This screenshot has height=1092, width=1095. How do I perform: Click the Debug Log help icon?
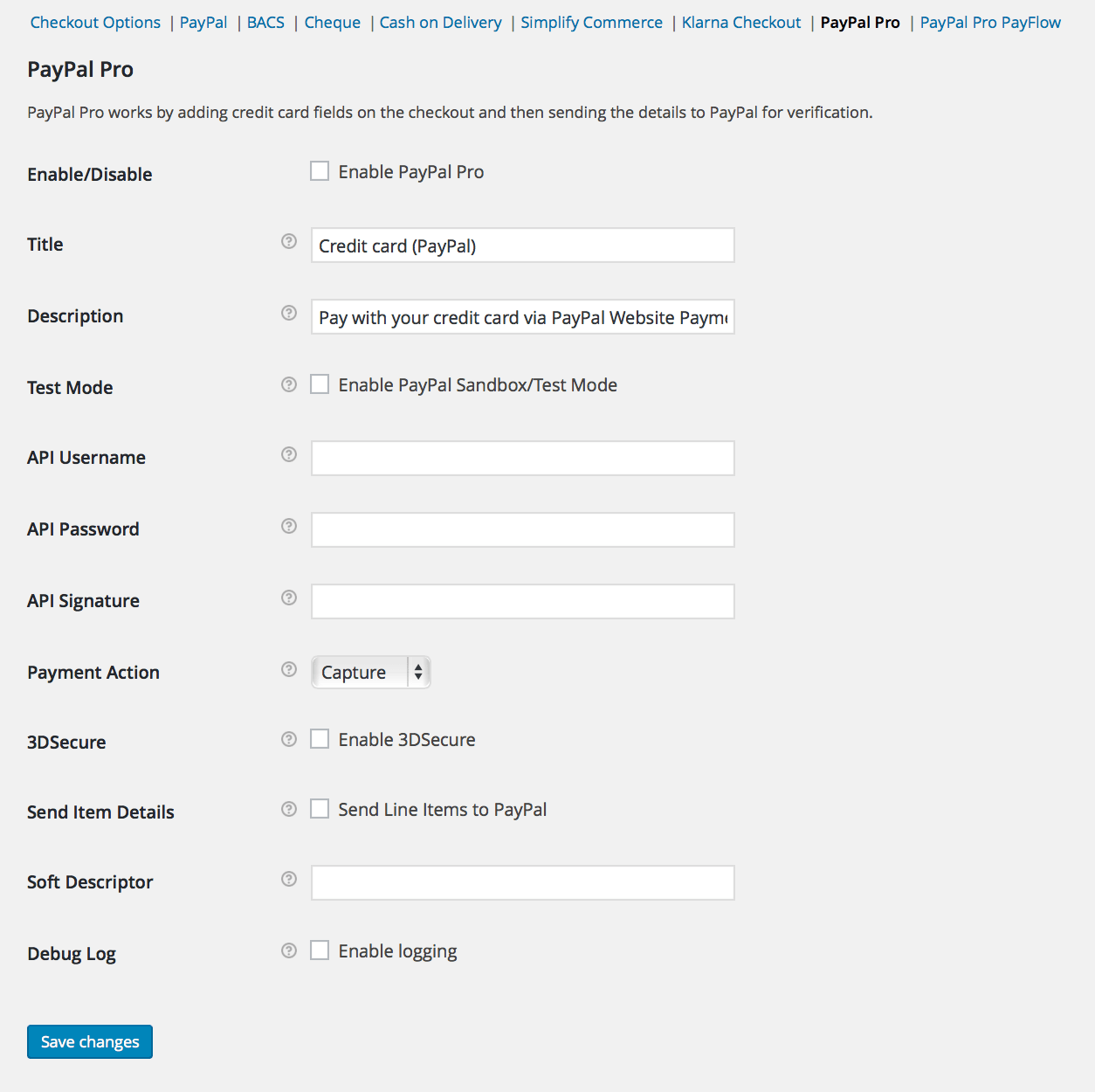click(x=288, y=950)
